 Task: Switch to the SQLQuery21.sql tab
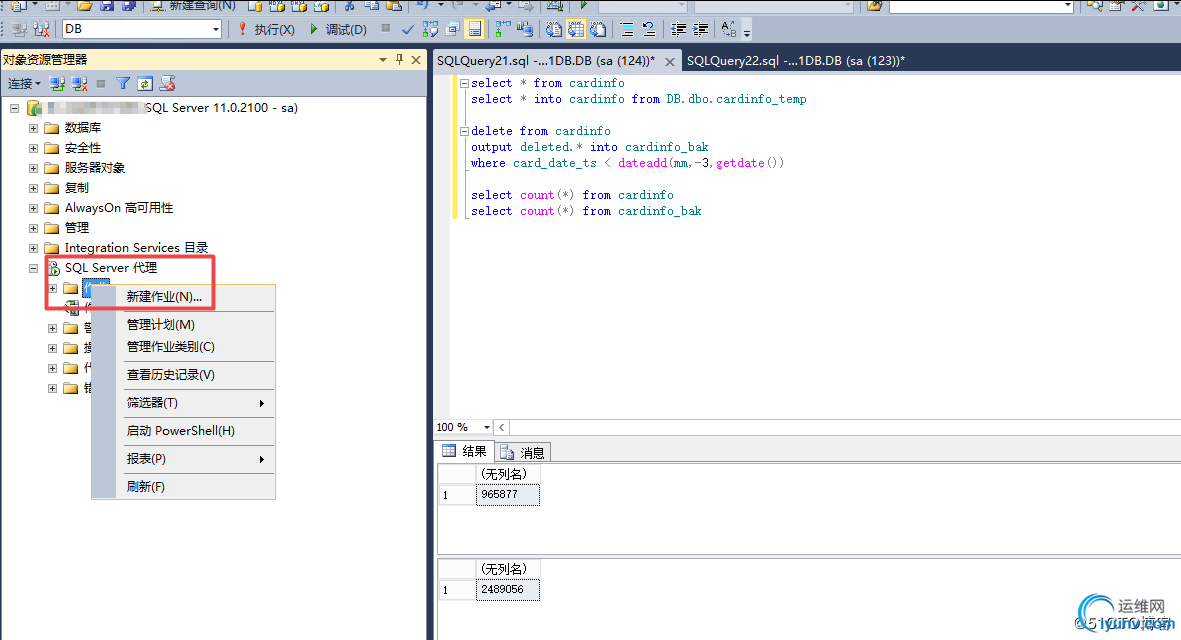pos(546,61)
